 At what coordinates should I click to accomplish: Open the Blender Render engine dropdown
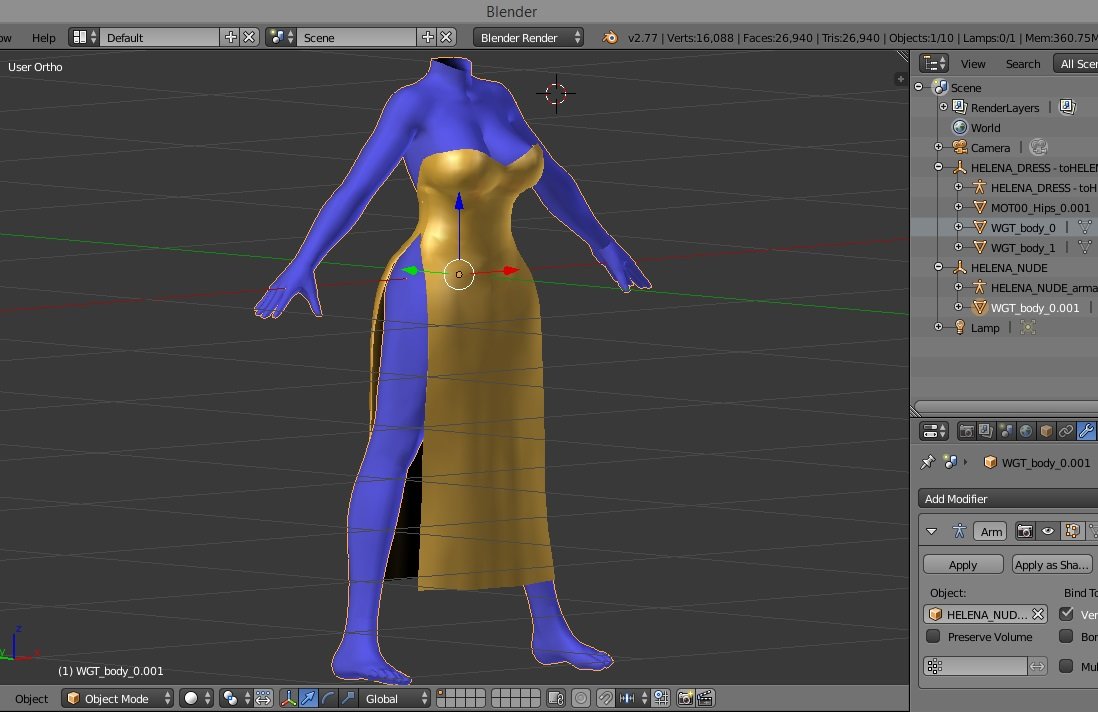point(529,37)
